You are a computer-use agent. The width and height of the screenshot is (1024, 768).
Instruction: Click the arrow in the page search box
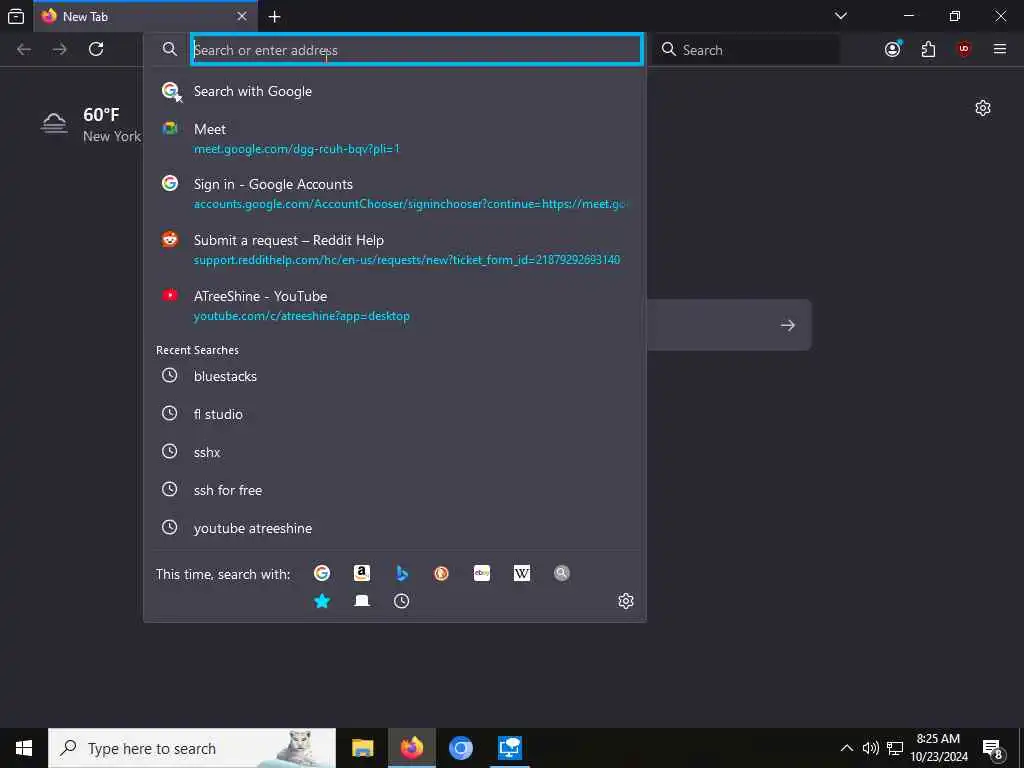(x=788, y=325)
